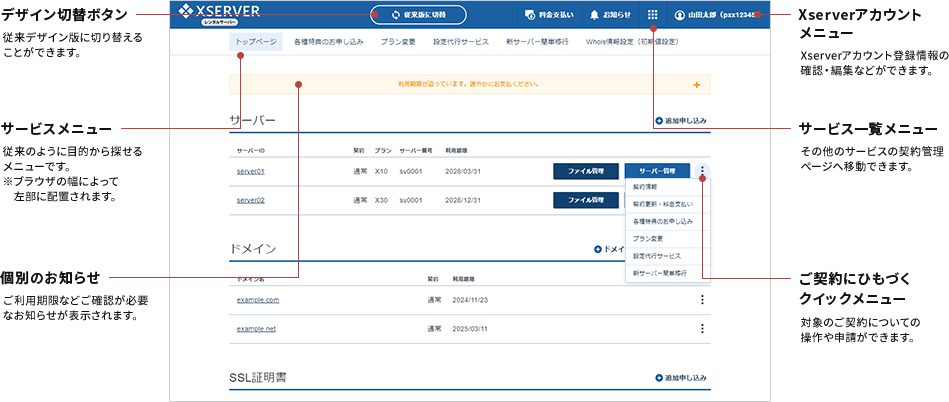Click the XSERVER logo
This screenshot has width=949, height=402.
click(x=219, y=13)
